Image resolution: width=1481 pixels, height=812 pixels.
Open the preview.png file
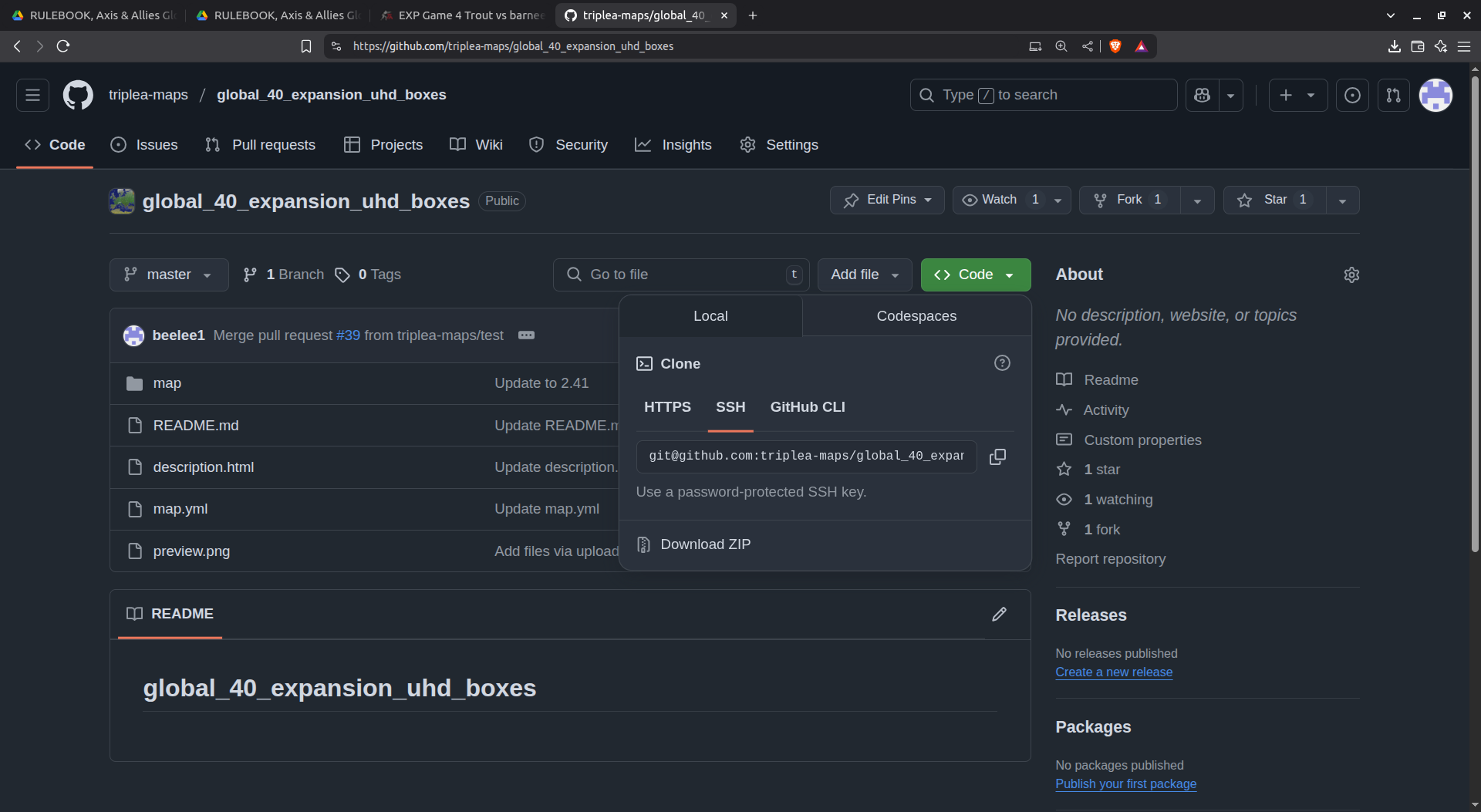pyautogui.click(x=191, y=551)
